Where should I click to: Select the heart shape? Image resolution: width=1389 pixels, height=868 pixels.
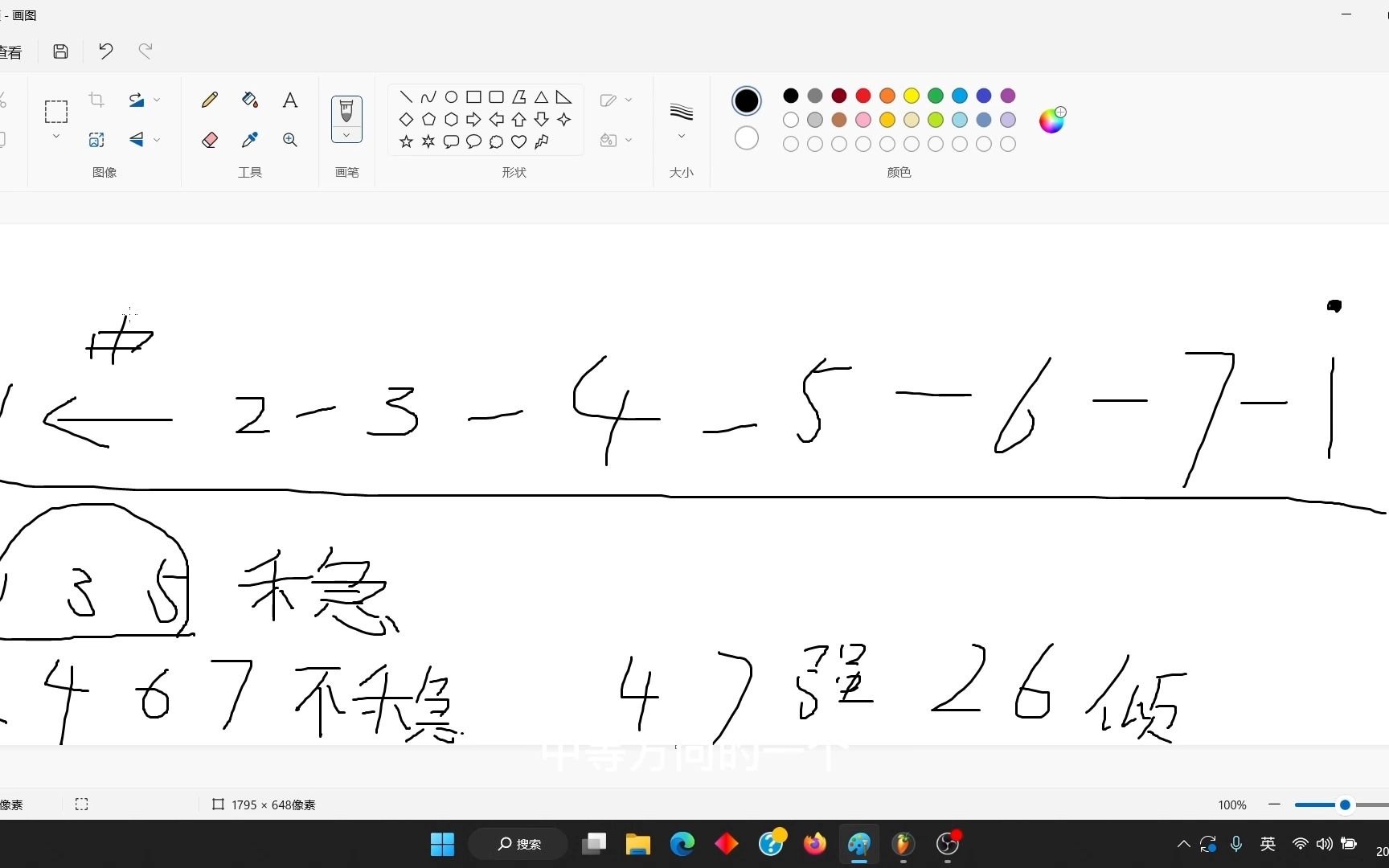(518, 141)
